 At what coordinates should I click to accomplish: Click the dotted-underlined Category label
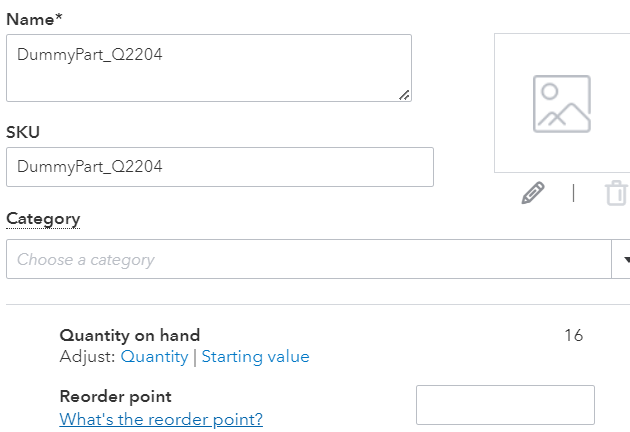tap(43, 218)
